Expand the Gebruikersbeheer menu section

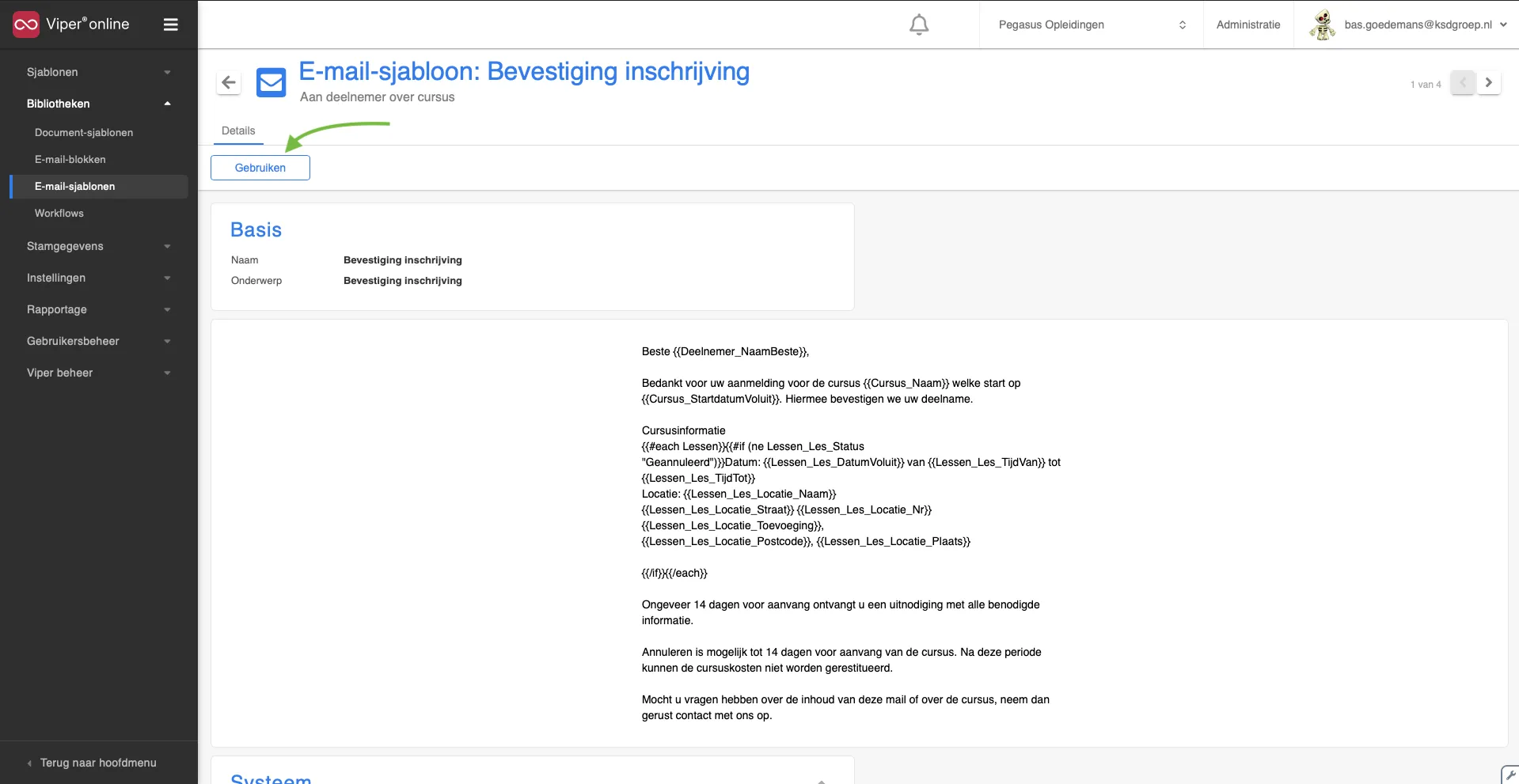pos(98,341)
